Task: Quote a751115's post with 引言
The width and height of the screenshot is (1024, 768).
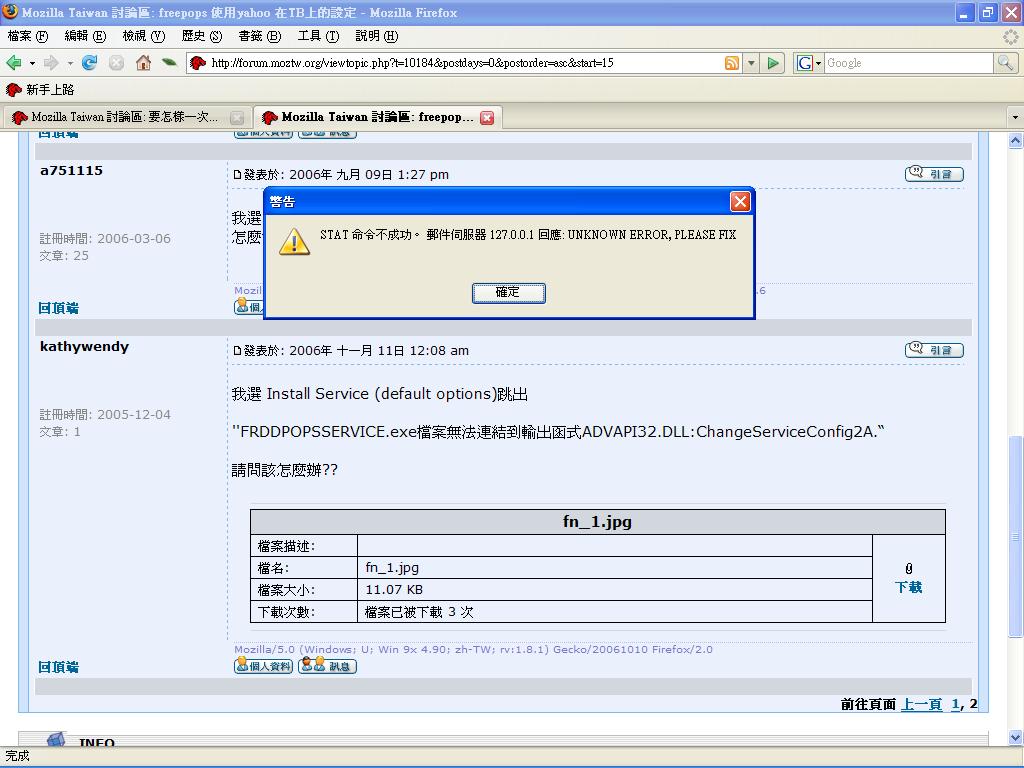Action: [934, 173]
